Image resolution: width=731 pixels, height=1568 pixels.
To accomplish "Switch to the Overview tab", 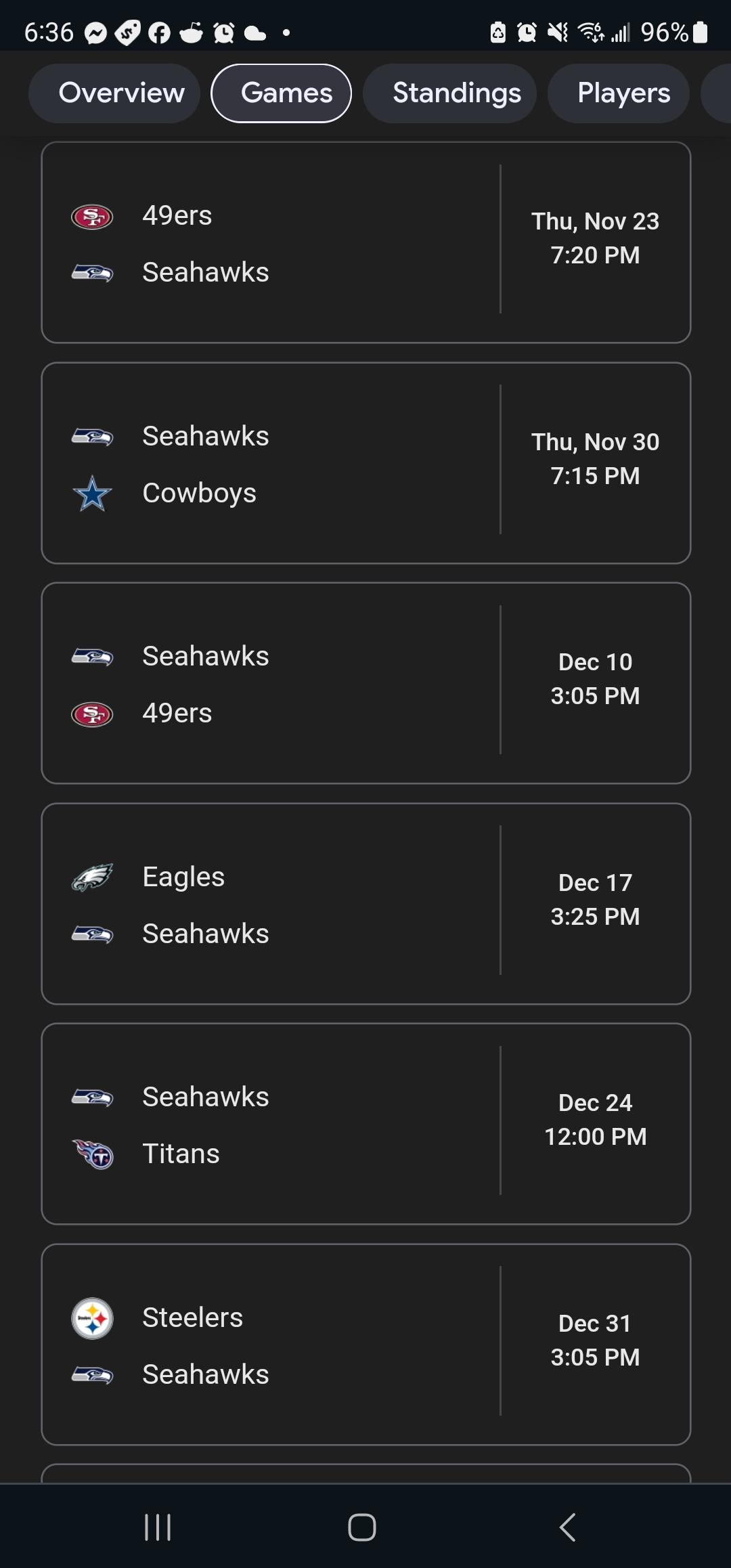I will tap(121, 93).
